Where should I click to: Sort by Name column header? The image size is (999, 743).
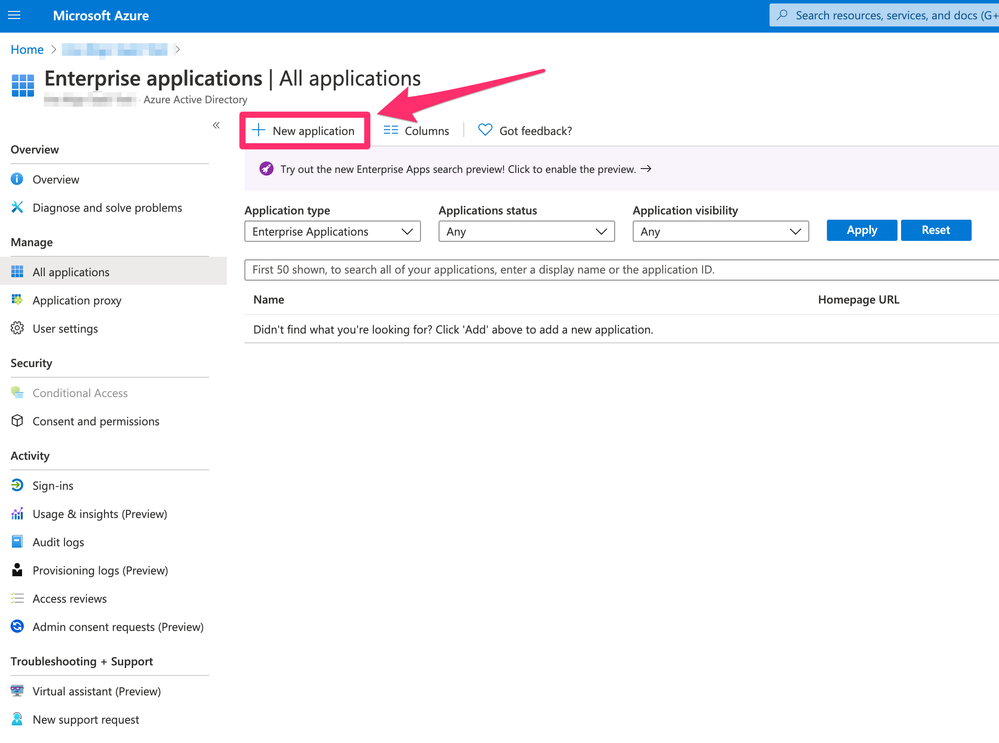click(269, 299)
